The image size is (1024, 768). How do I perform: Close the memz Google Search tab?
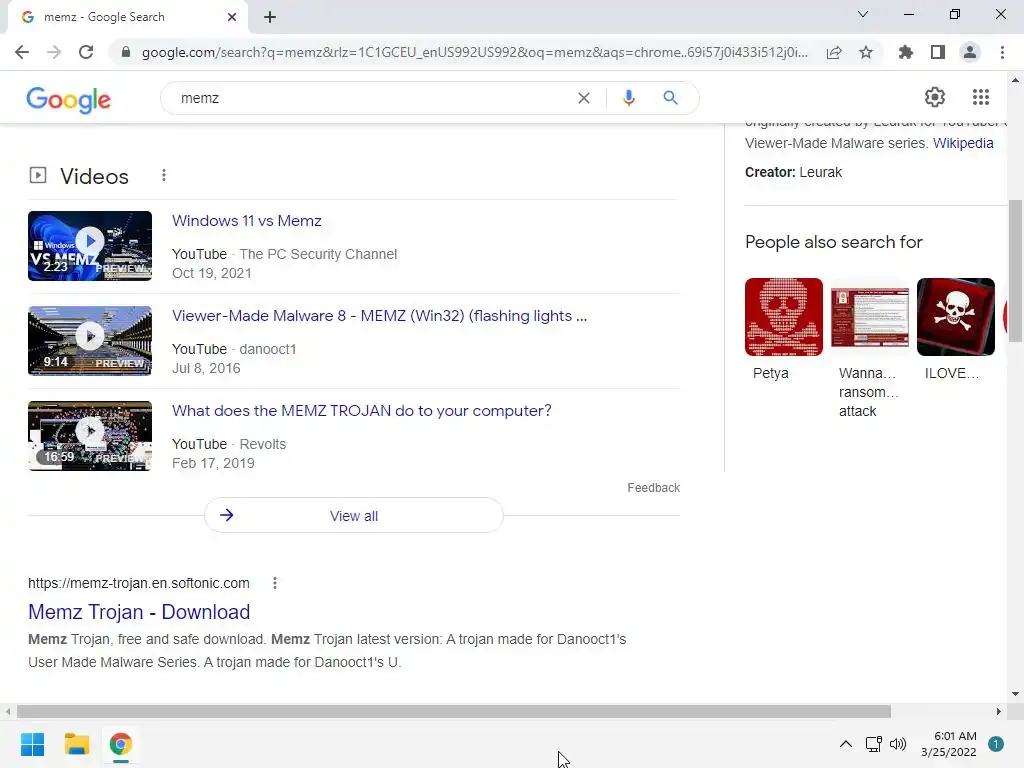click(232, 18)
